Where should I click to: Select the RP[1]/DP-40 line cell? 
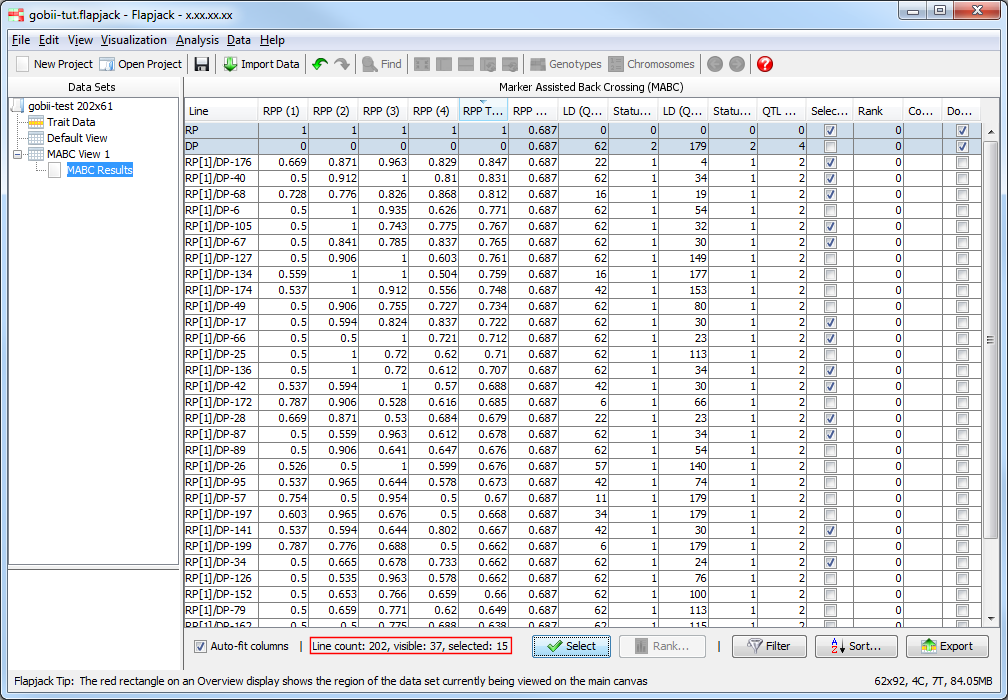(x=221, y=179)
